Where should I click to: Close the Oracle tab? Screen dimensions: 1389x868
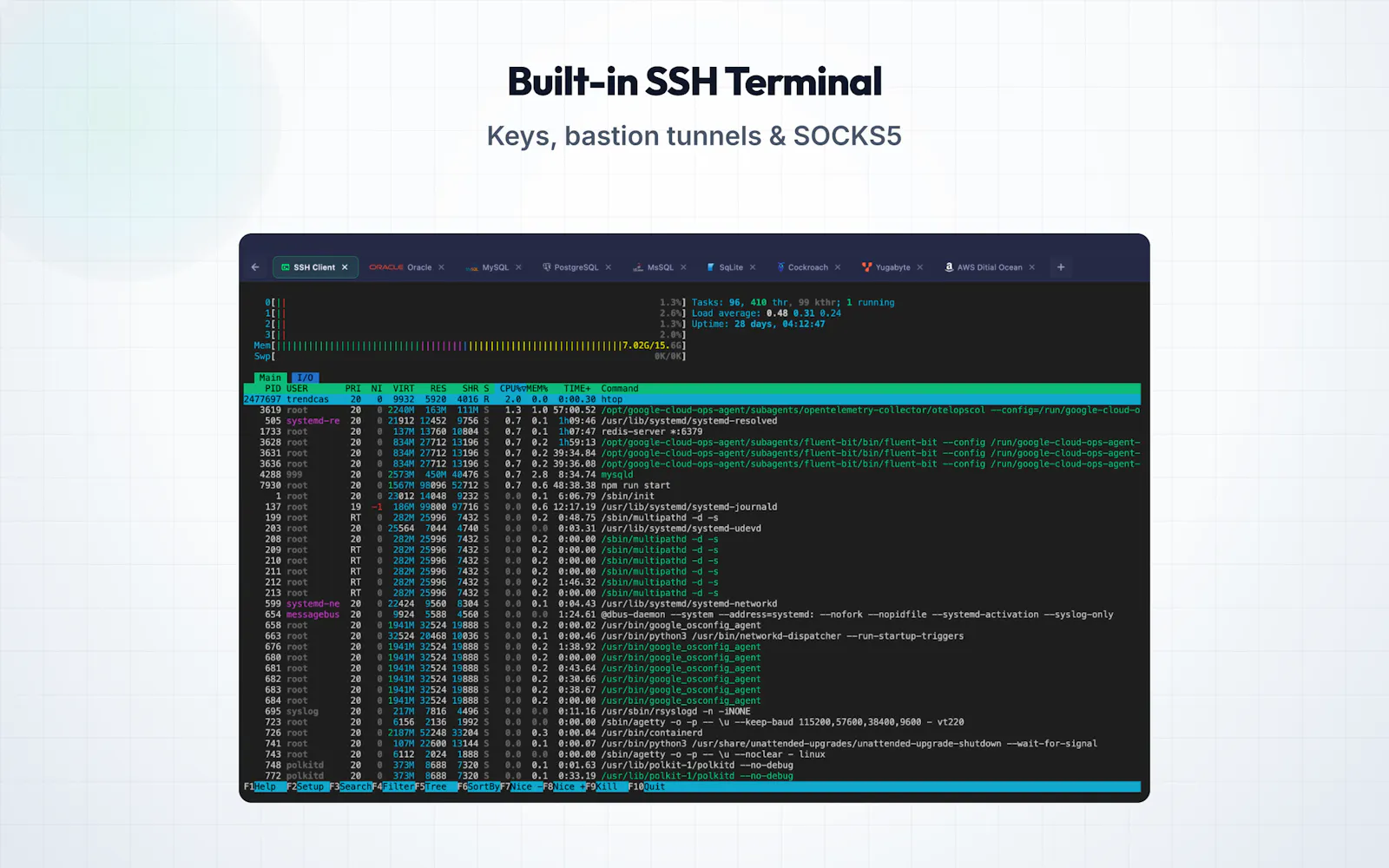(441, 267)
